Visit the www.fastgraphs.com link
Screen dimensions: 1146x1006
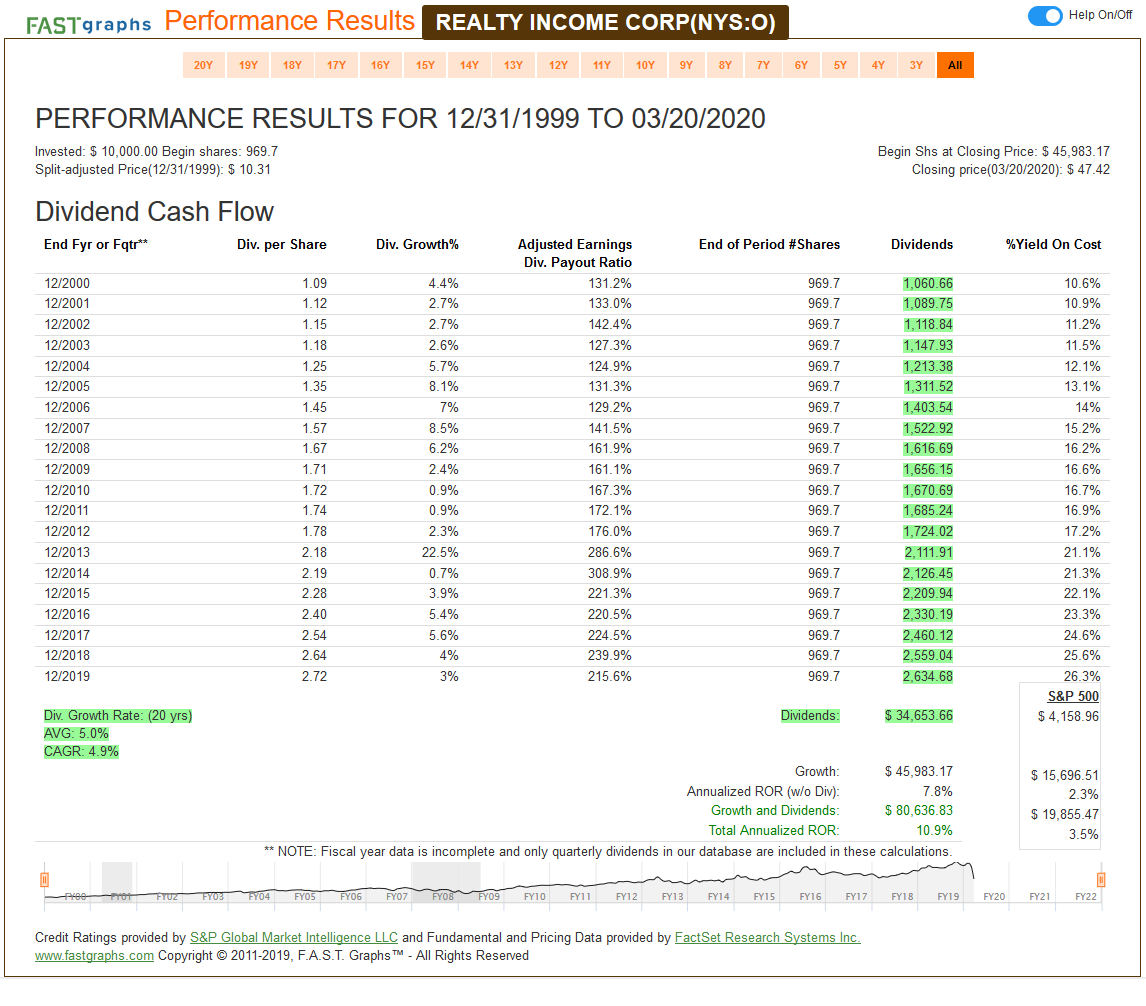[94, 956]
